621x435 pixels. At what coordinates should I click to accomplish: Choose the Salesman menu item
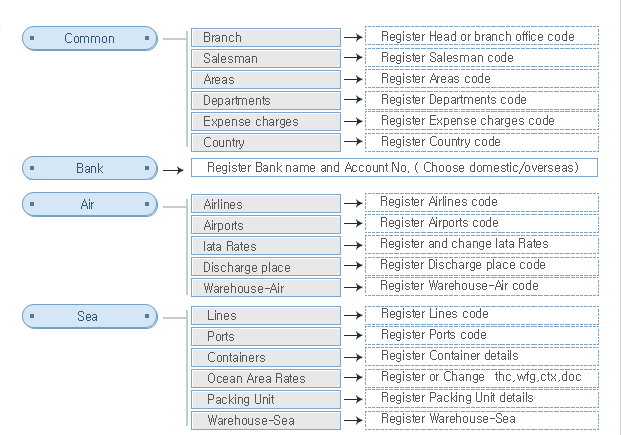(x=265, y=58)
